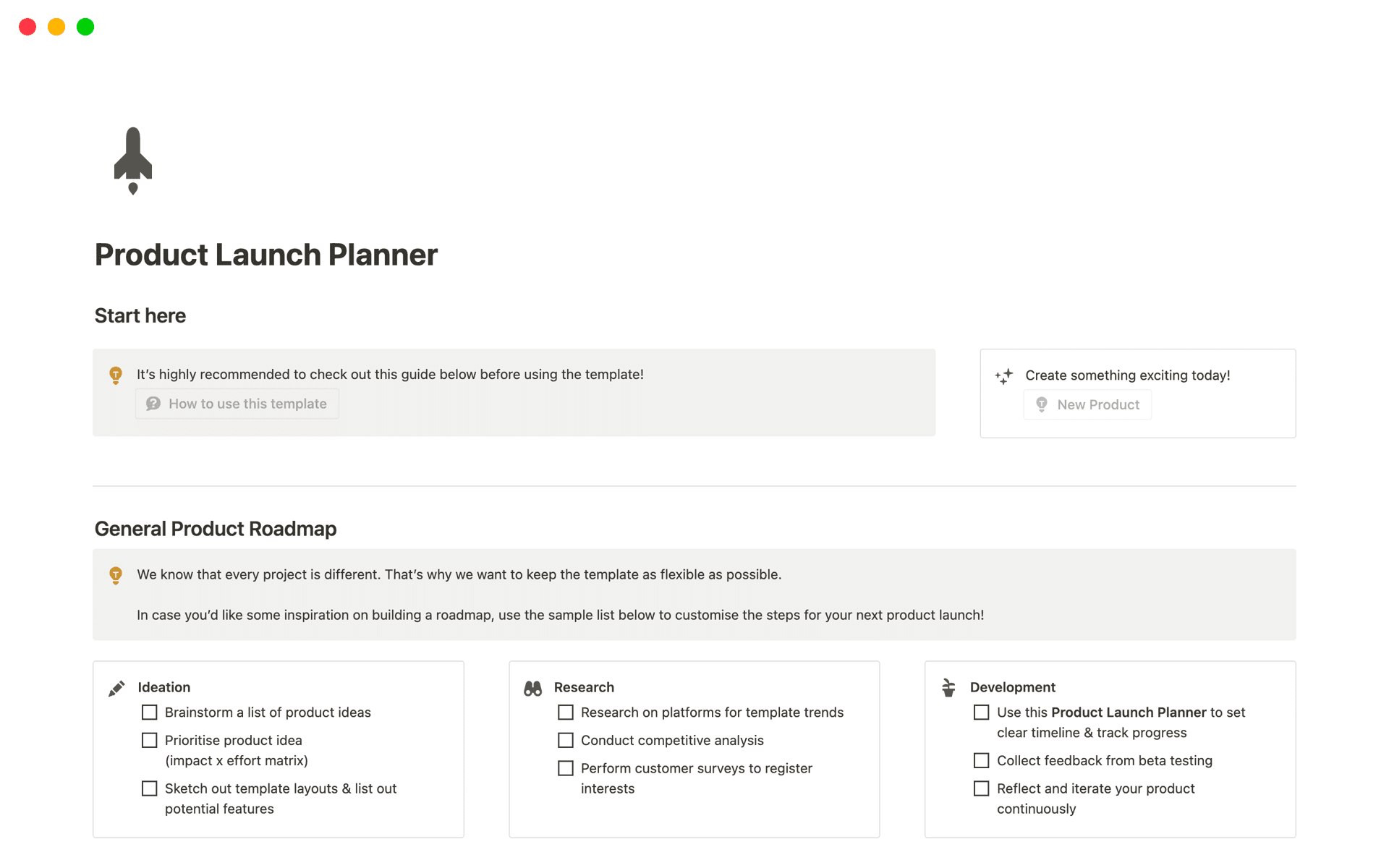Click the question mark icon on the guide button
Screen dimensions: 1389x868
tap(153, 404)
